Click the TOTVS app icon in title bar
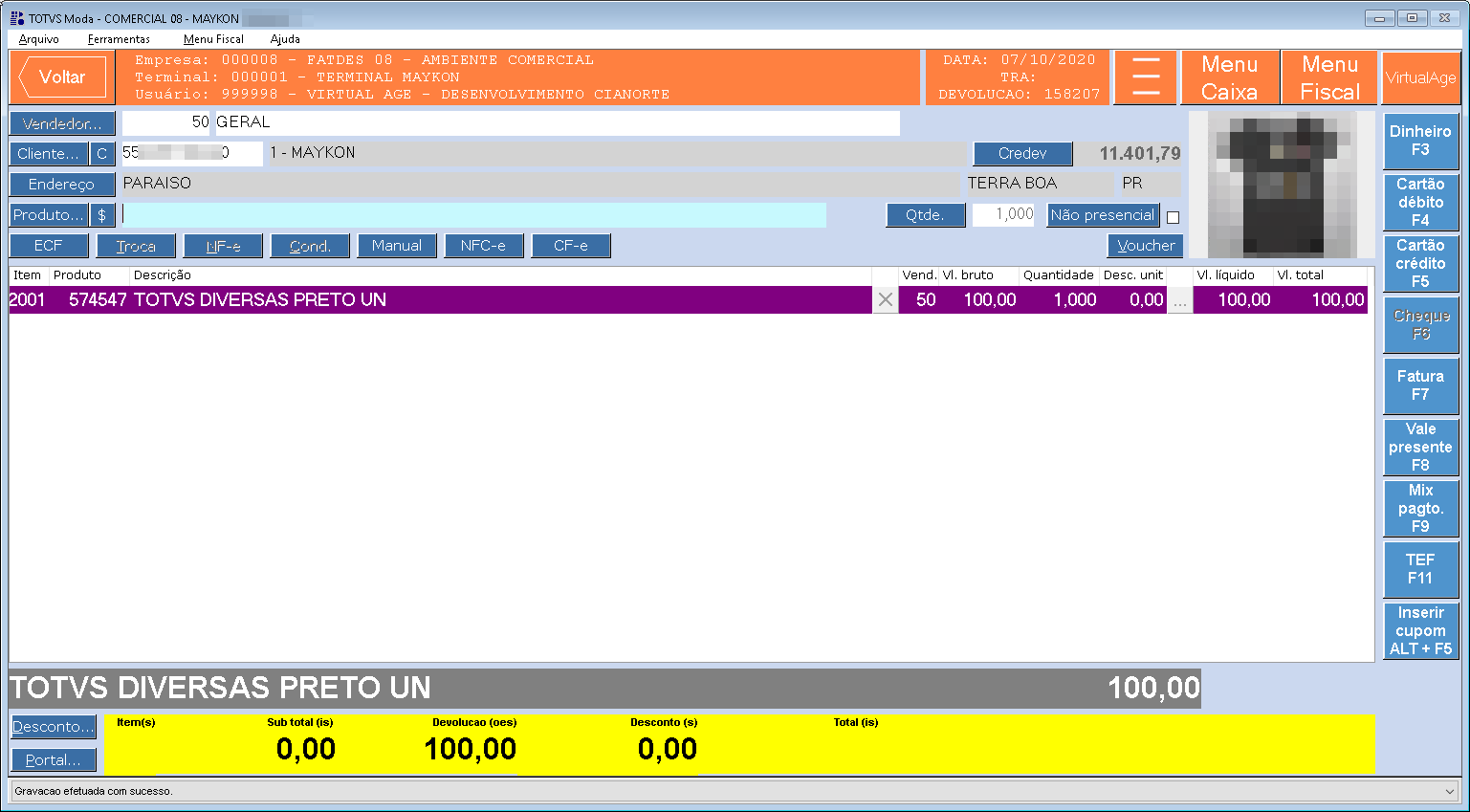This screenshot has height=812, width=1470. coord(16,18)
